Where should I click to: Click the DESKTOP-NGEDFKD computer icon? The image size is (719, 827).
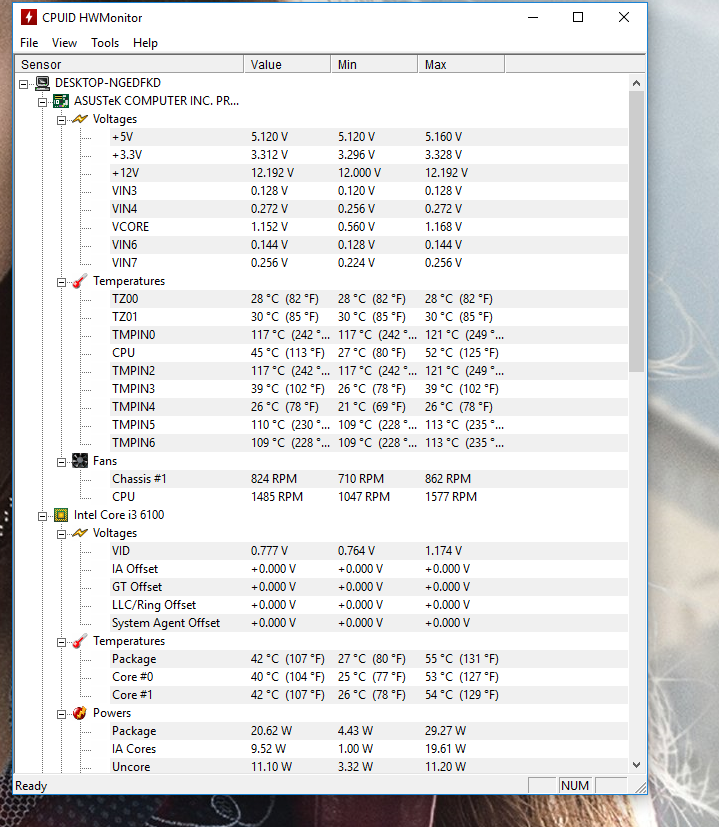coord(43,83)
